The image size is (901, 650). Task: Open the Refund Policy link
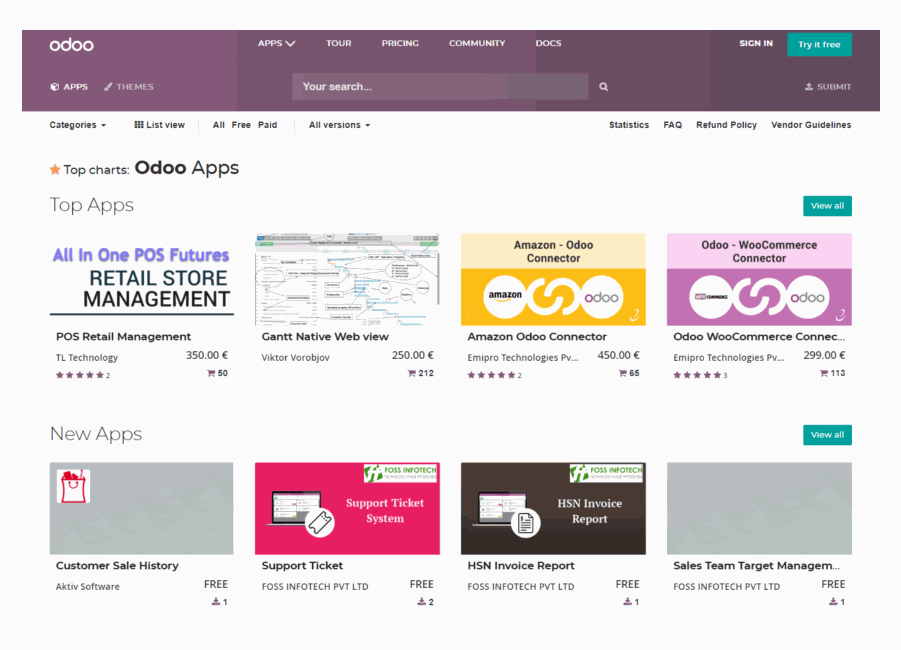pyautogui.click(x=726, y=125)
